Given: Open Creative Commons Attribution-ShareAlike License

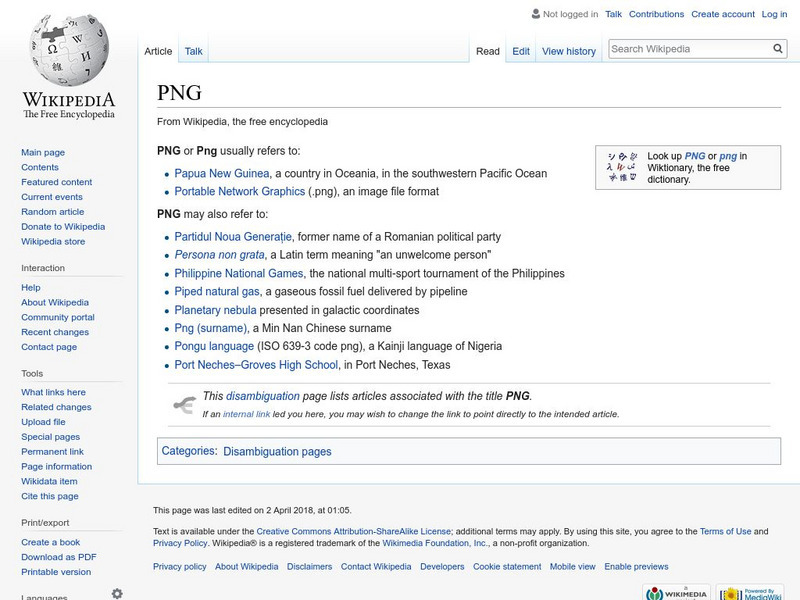Looking at the screenshot, I should point(353,531).
